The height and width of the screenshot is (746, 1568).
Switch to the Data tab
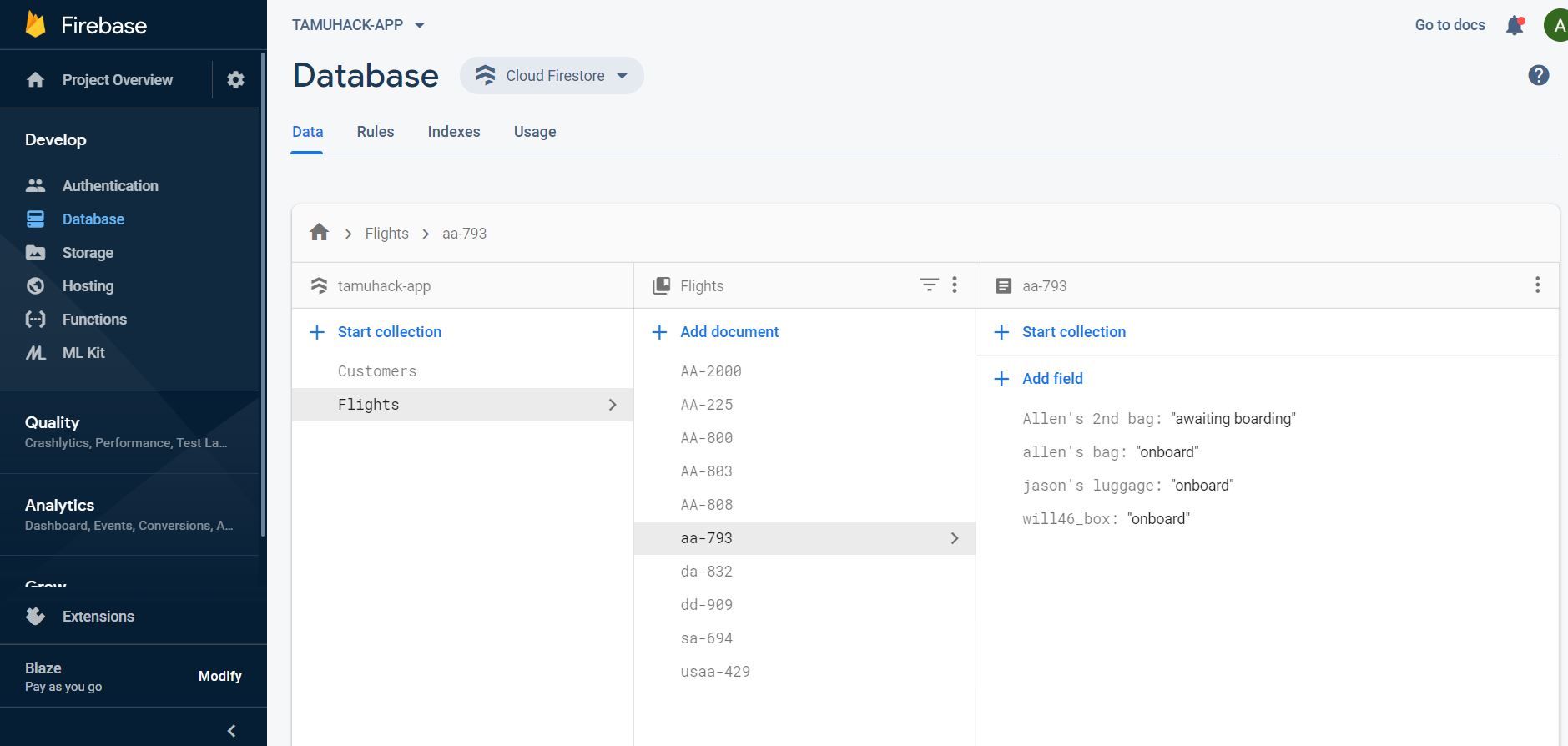(307, 132)
